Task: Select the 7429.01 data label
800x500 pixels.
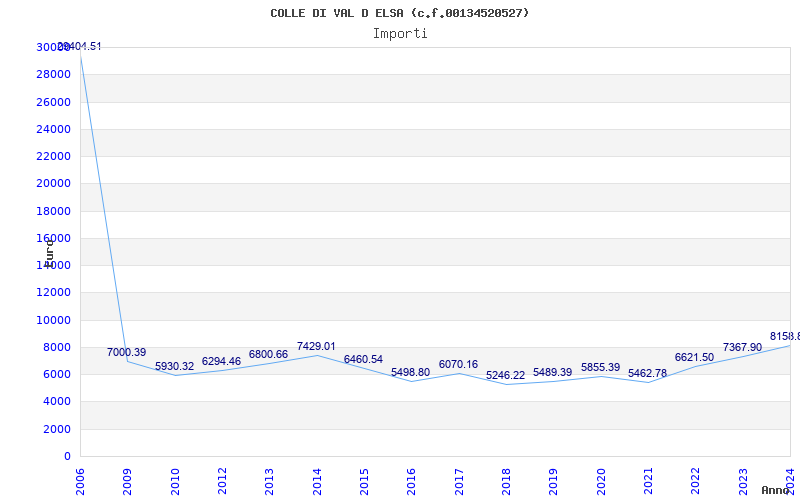Action: (x=316, y=346)
